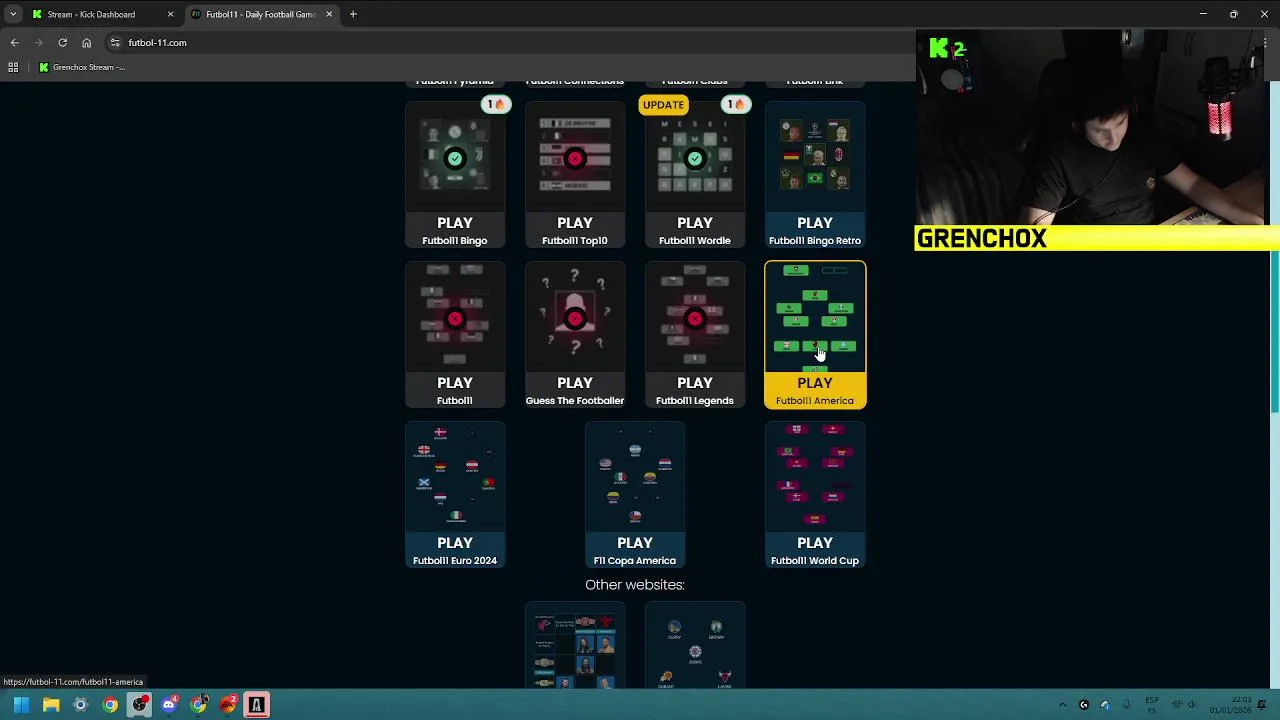Click the red X icon on Top10 card
Screen dimensions: 1280x720
pos(575,158)
